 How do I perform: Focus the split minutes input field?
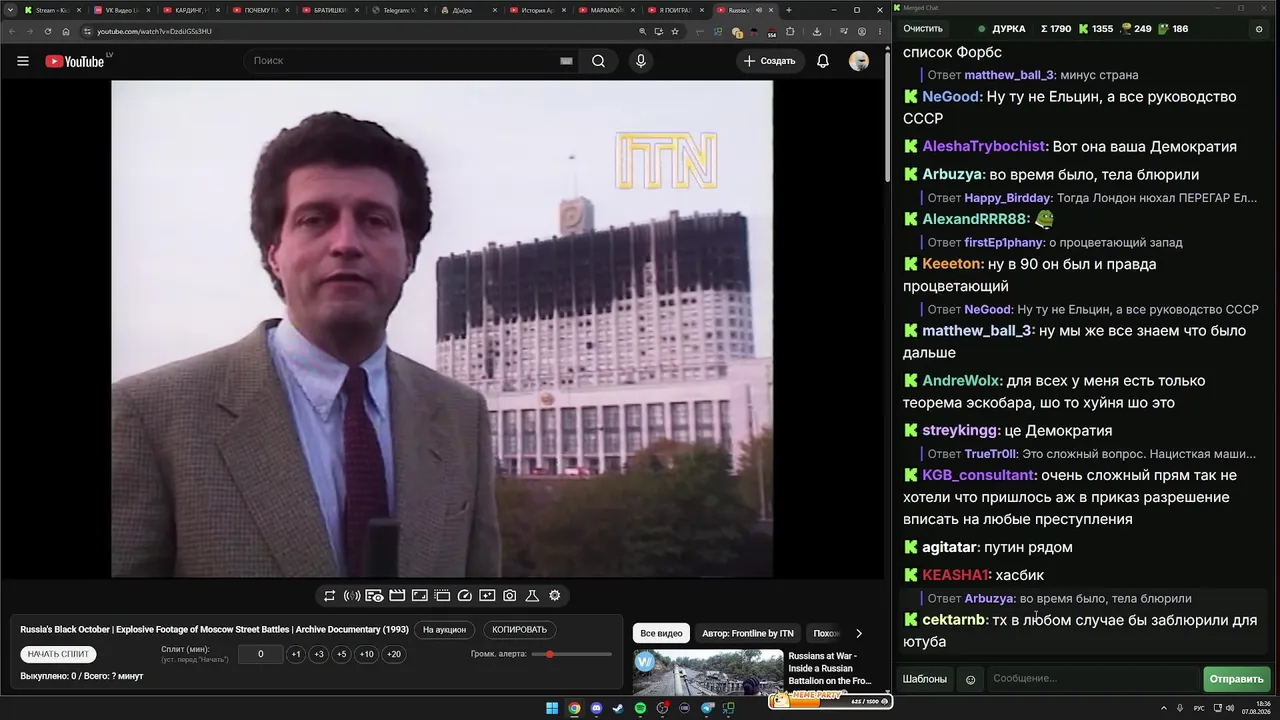click(261, 654)
